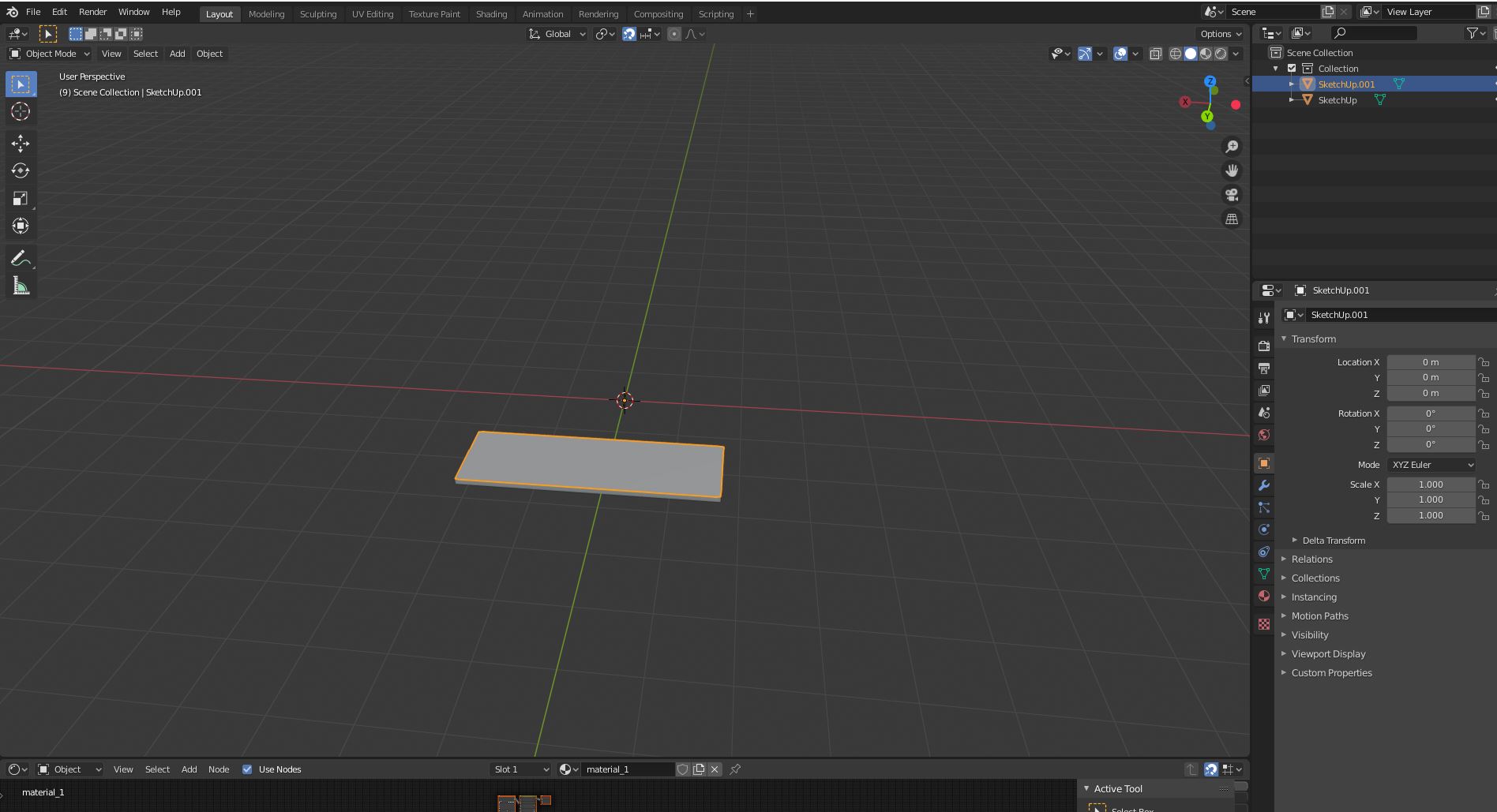1497x812 pixels.
Task: Switch to orthographic/perspective grid icon
Action: 1232,219
